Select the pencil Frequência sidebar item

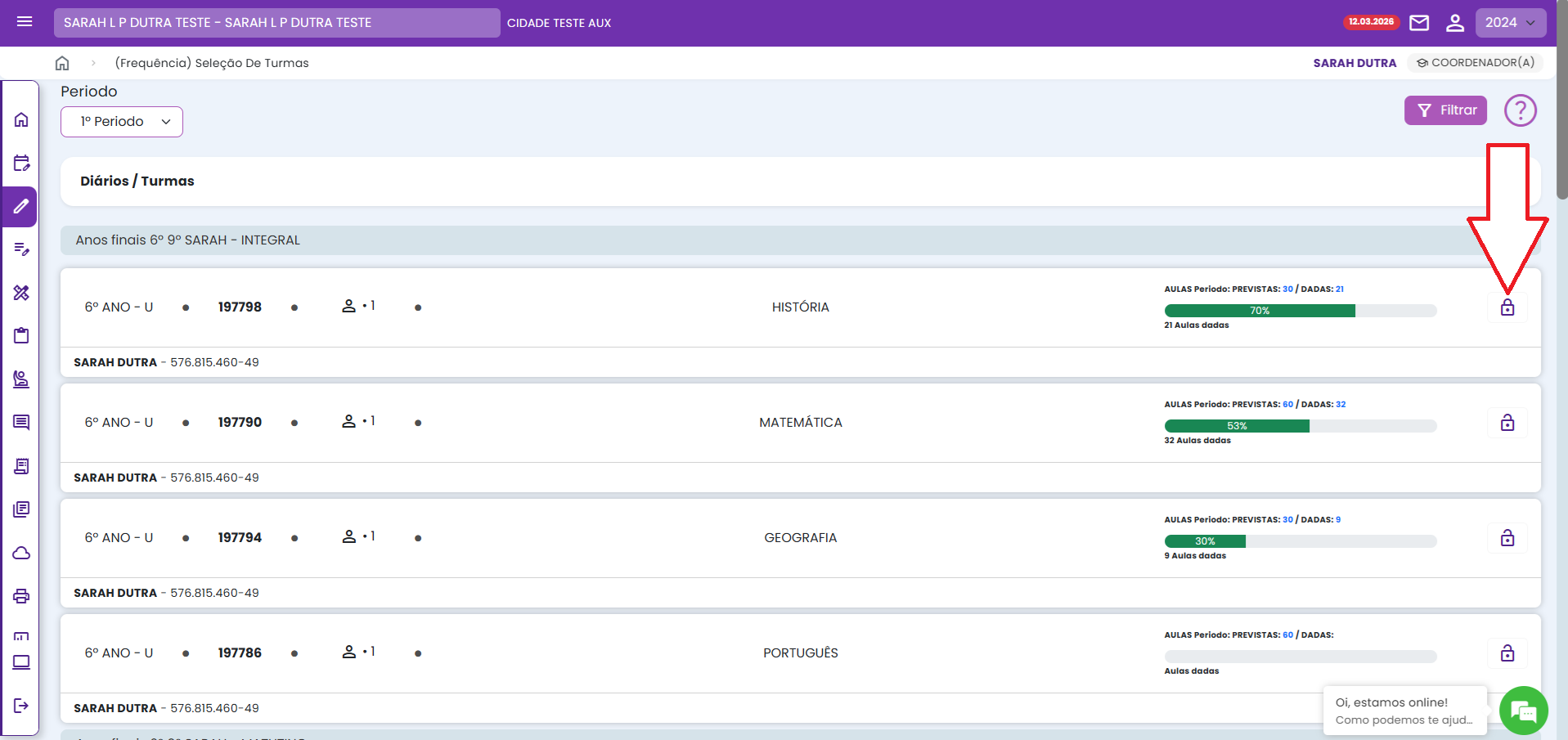pyautogui.click(x=21, y=207)
